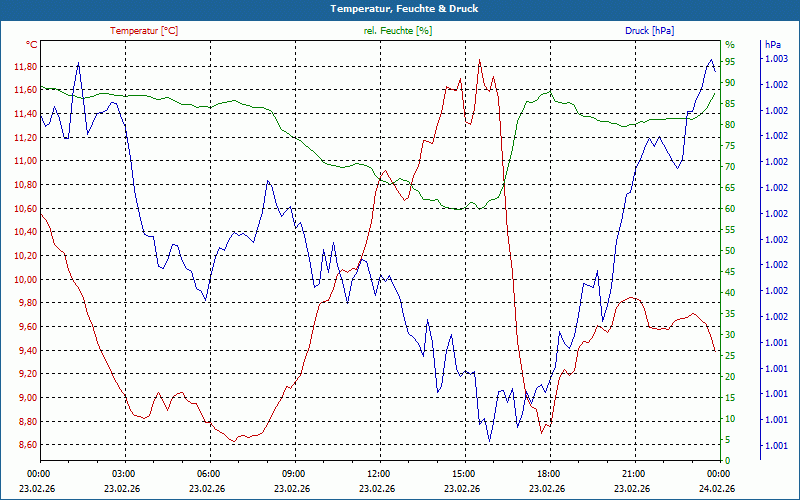Click the chart title 'Temperatur, Feuchte & Druck'
Image resolution: width=800 pixels, height=500 pixels.
pos(399,9)
